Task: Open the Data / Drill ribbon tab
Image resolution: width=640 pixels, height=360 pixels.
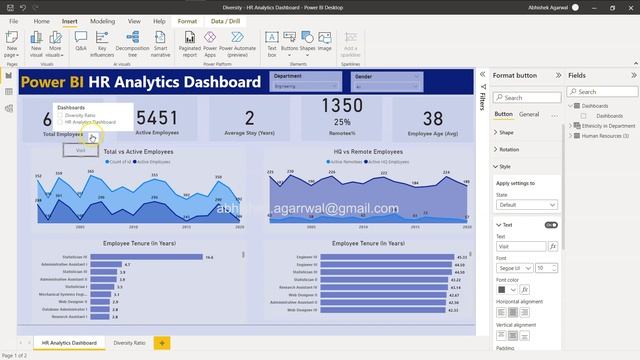Action: [x=225, y=21]
